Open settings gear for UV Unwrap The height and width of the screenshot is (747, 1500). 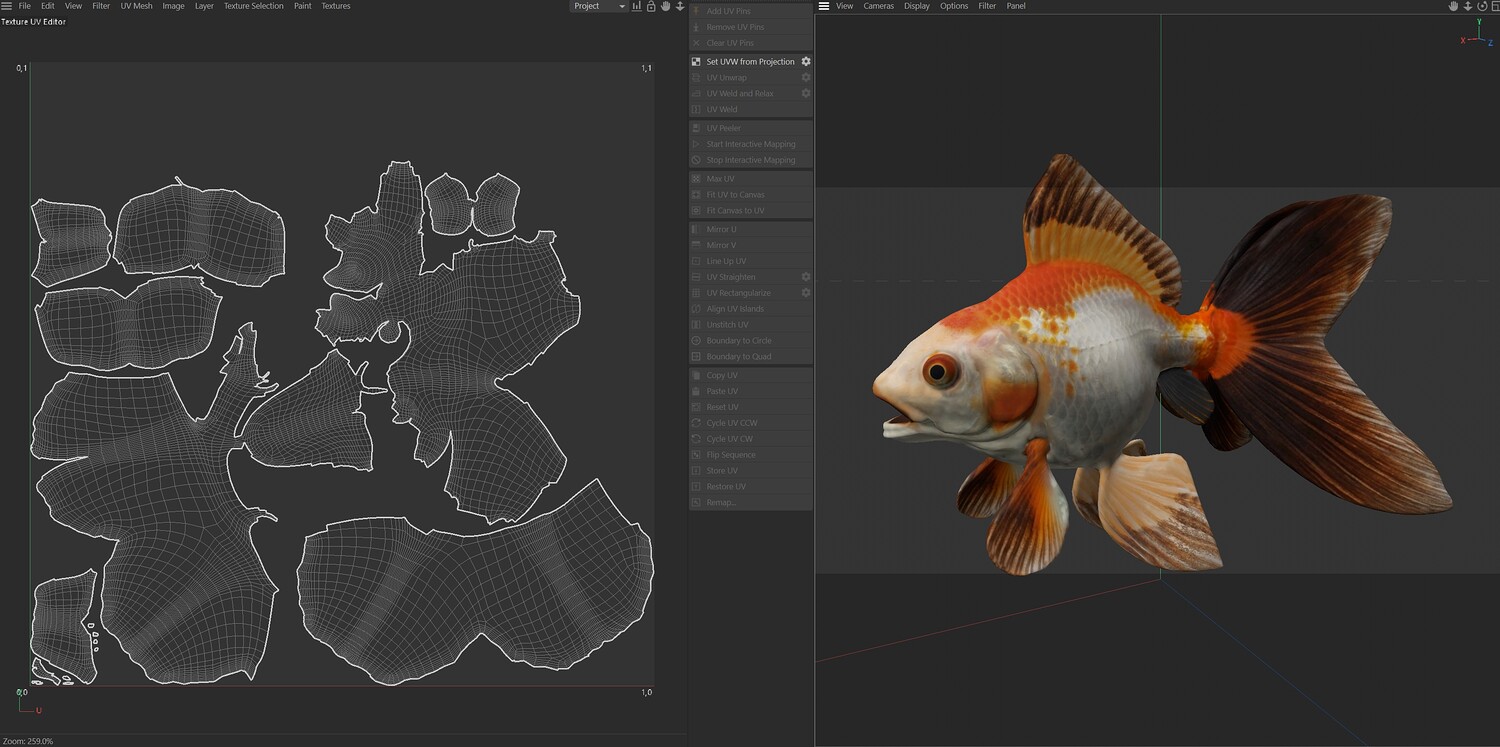tap(806, 78)
